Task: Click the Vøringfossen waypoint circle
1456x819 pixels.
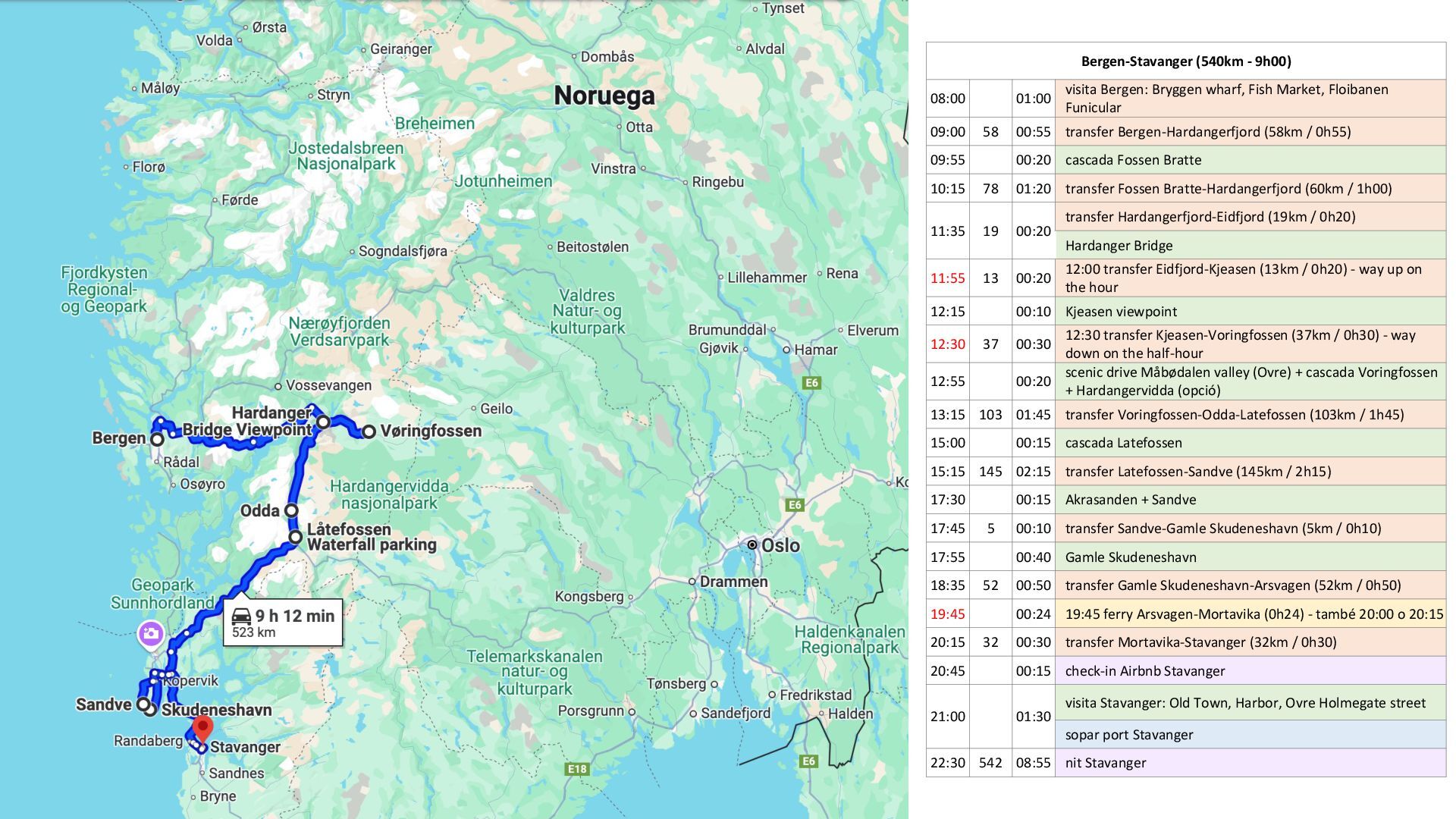Action: (369, 431)
